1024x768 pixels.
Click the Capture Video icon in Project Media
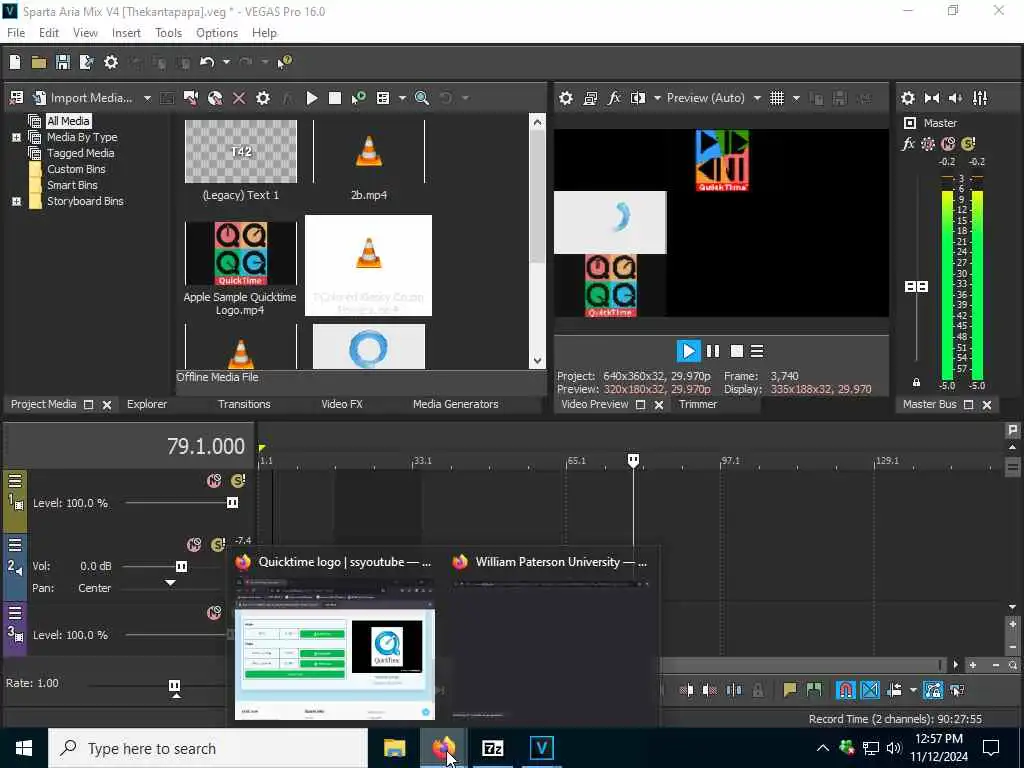point(191,98)
